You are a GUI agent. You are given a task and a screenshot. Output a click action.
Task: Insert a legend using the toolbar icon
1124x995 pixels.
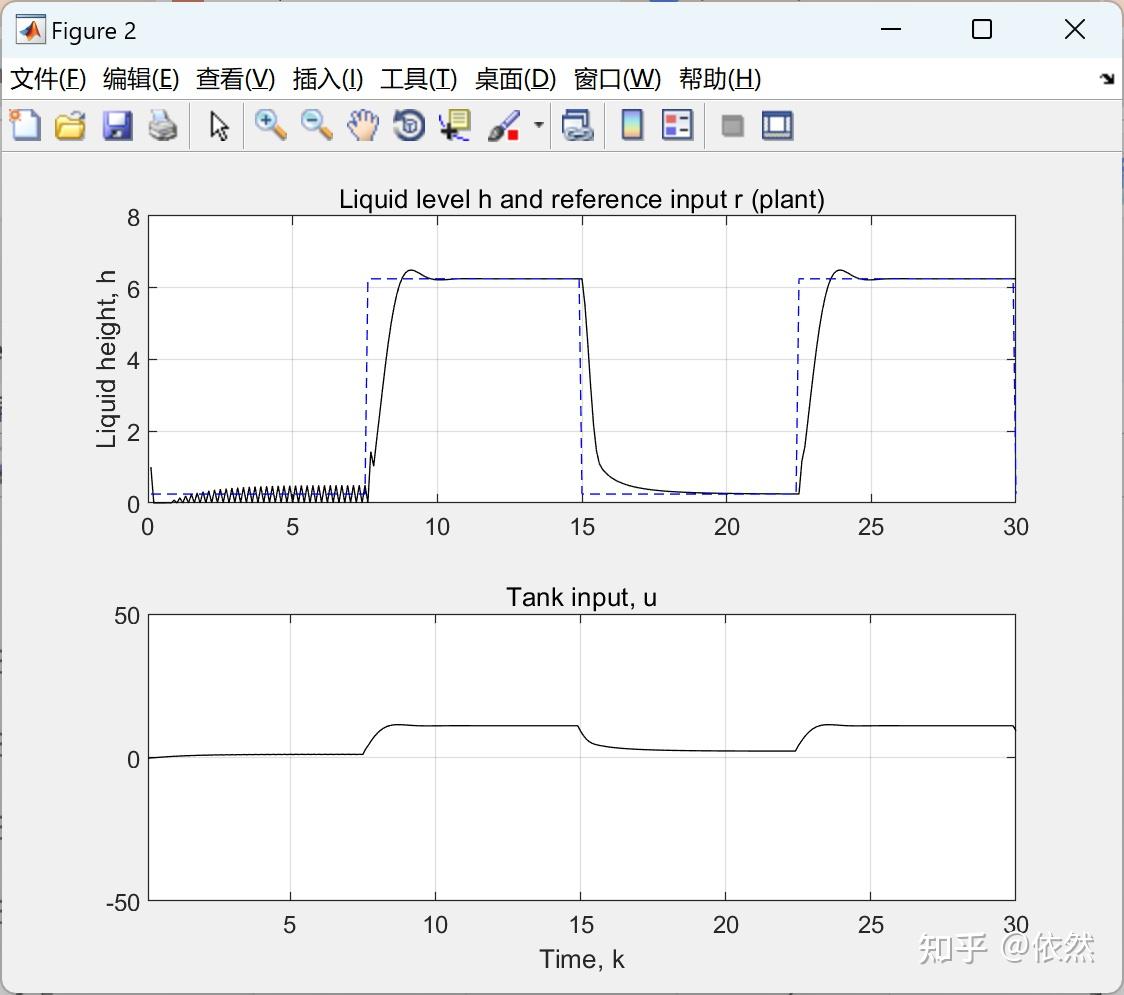coord(677,125)
